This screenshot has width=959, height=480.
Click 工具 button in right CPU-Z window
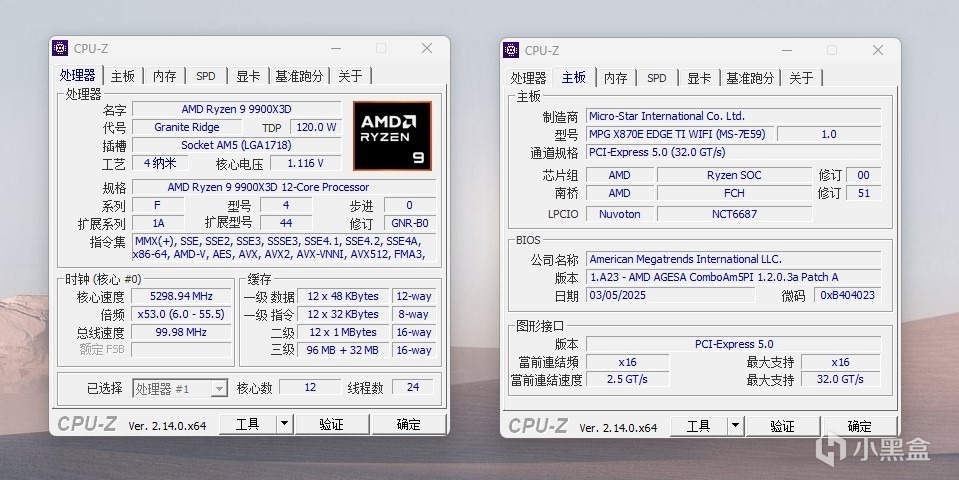(698, 426)
